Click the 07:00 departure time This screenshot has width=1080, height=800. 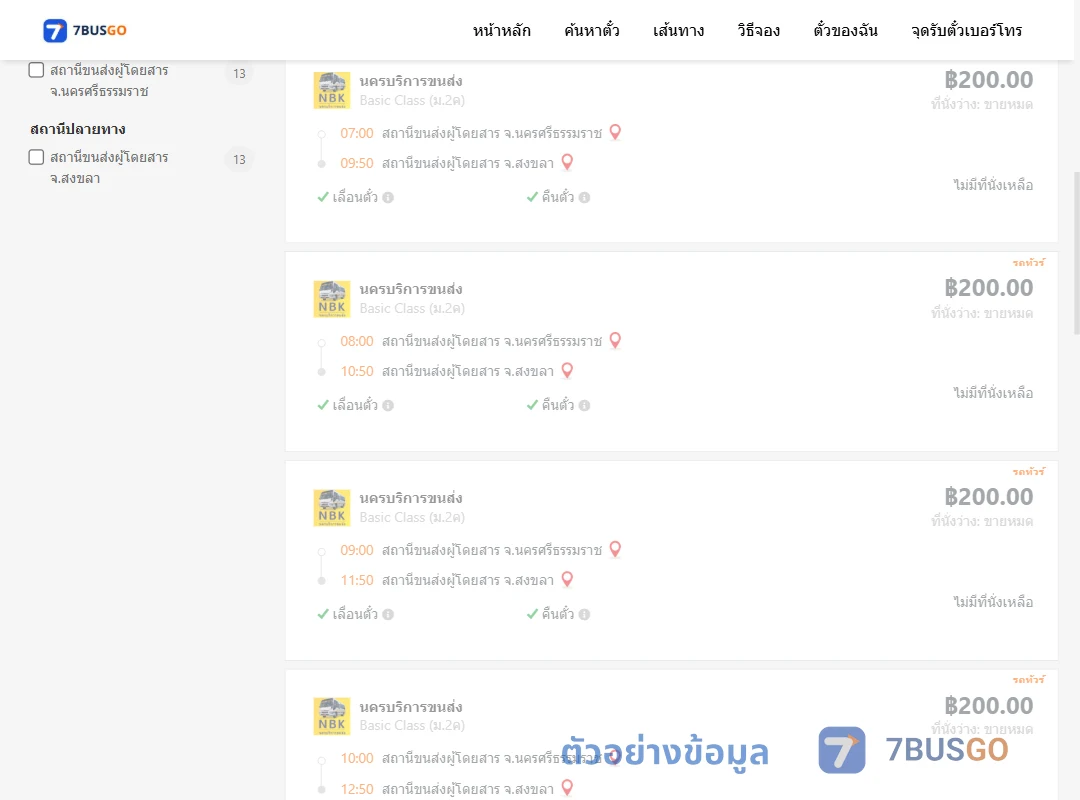[357, 133]
